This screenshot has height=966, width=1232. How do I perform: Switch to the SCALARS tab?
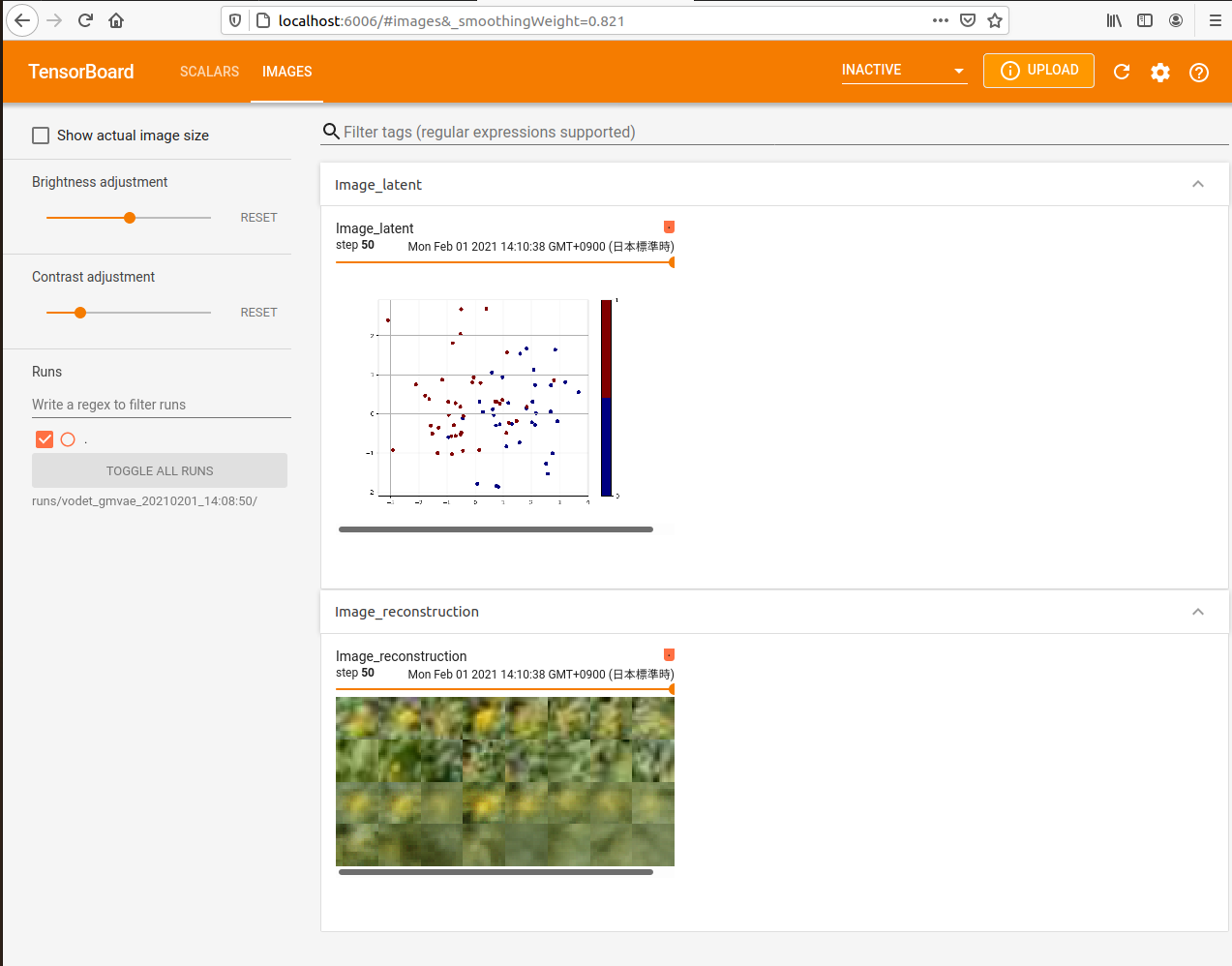[x=209, y=72]
